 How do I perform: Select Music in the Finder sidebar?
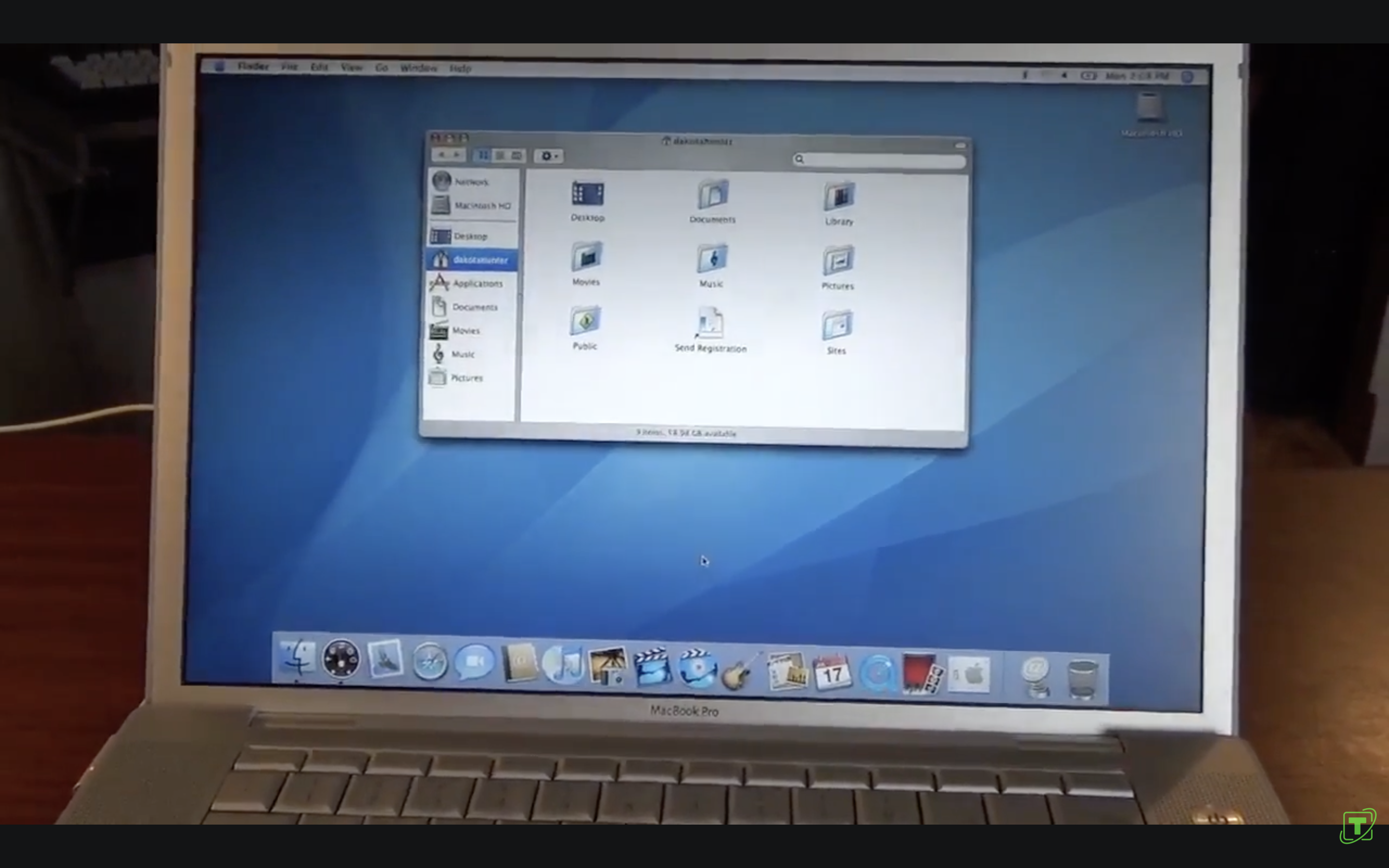(x=469, y=353)
